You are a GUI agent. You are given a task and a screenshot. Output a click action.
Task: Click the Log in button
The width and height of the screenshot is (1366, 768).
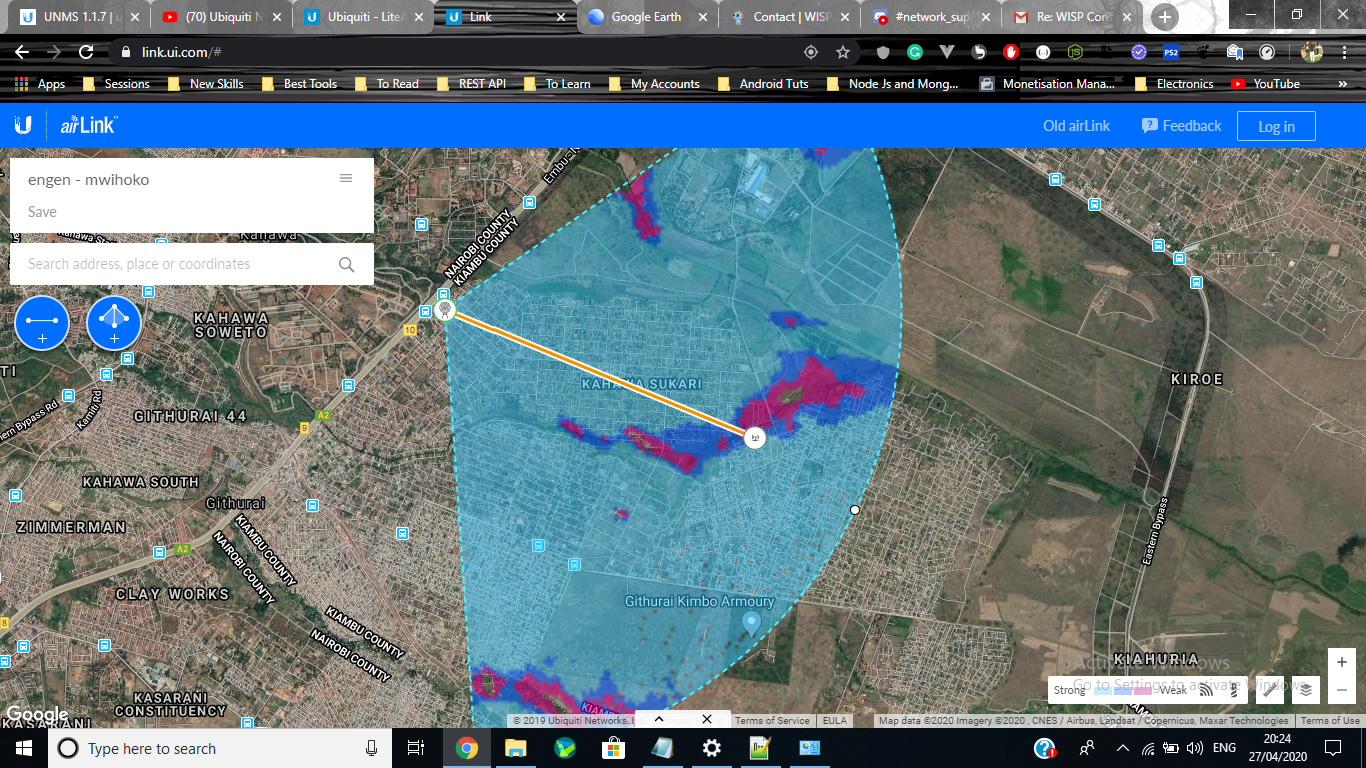tap(1276, 126)
